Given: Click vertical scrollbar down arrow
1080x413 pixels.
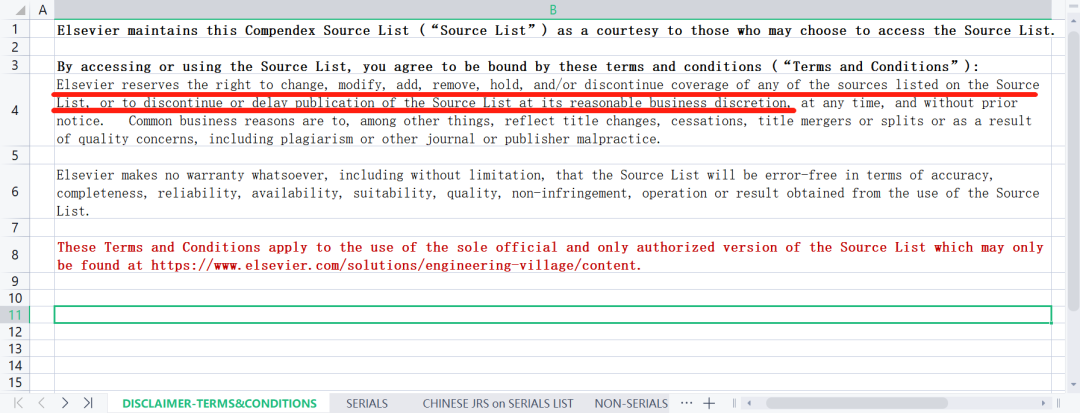Looking at the screenshot, I should (1072, 383).
